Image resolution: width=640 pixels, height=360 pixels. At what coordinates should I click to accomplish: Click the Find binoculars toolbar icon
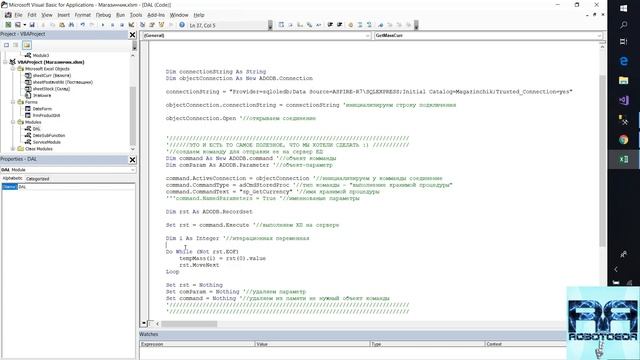tap(71, 25)
